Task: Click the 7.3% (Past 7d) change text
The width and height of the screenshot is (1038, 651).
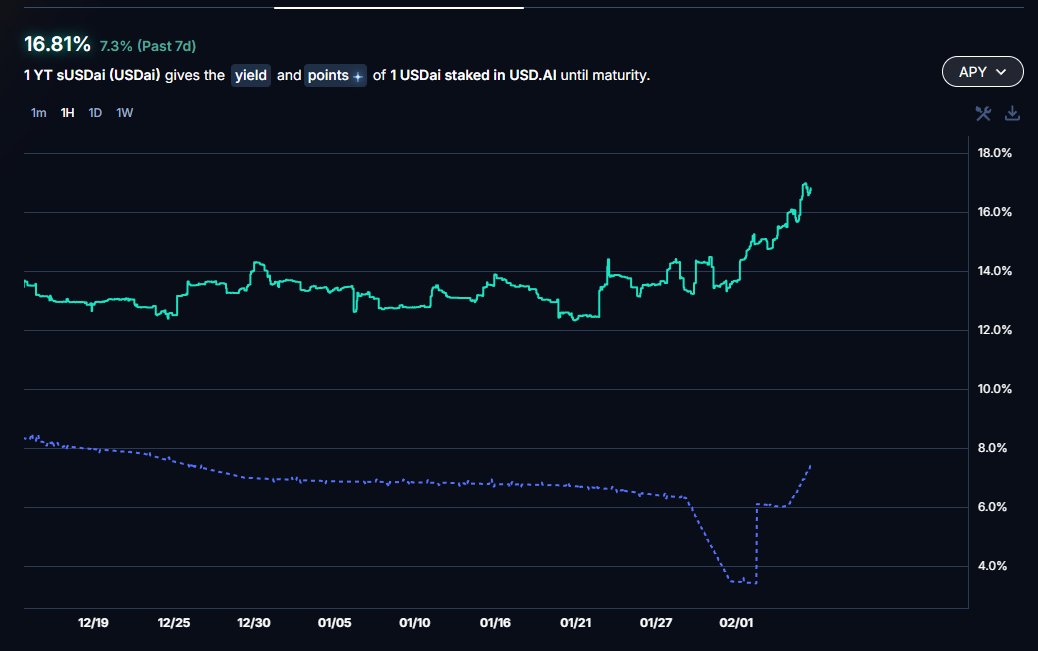Action: click(x=148, y=46)
